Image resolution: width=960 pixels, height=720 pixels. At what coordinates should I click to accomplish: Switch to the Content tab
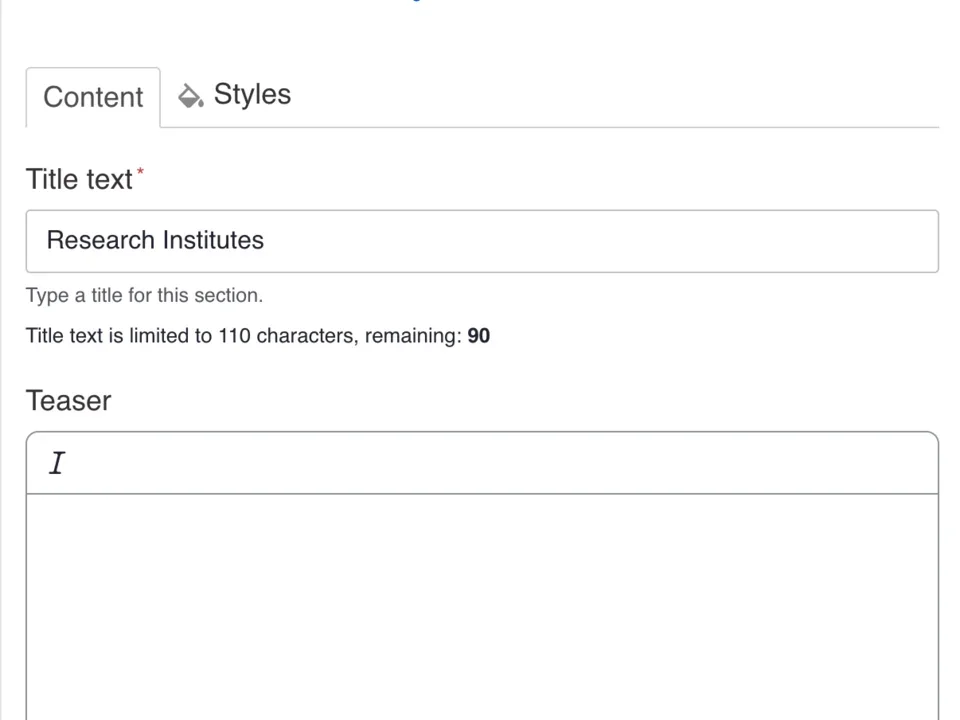93,97
